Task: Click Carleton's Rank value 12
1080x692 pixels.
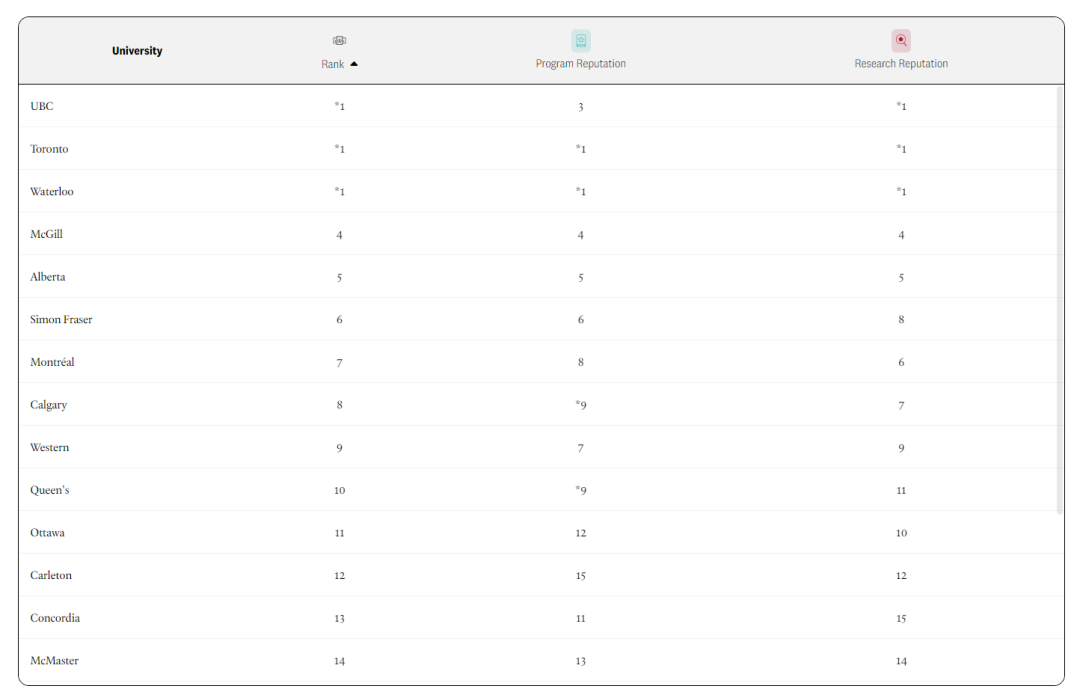Action: (x=340, y=576)
